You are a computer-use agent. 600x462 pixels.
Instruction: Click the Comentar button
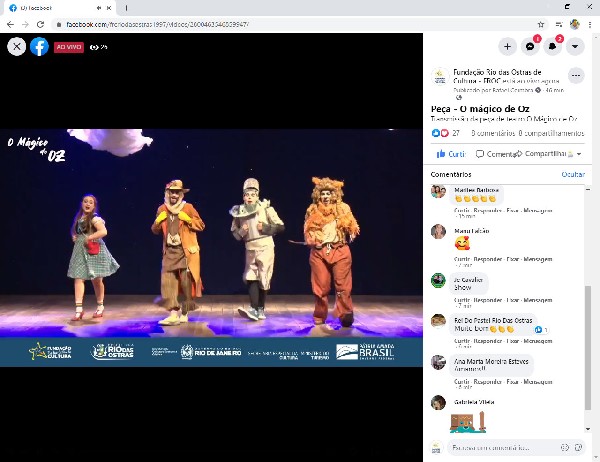(x=496, y=154)
